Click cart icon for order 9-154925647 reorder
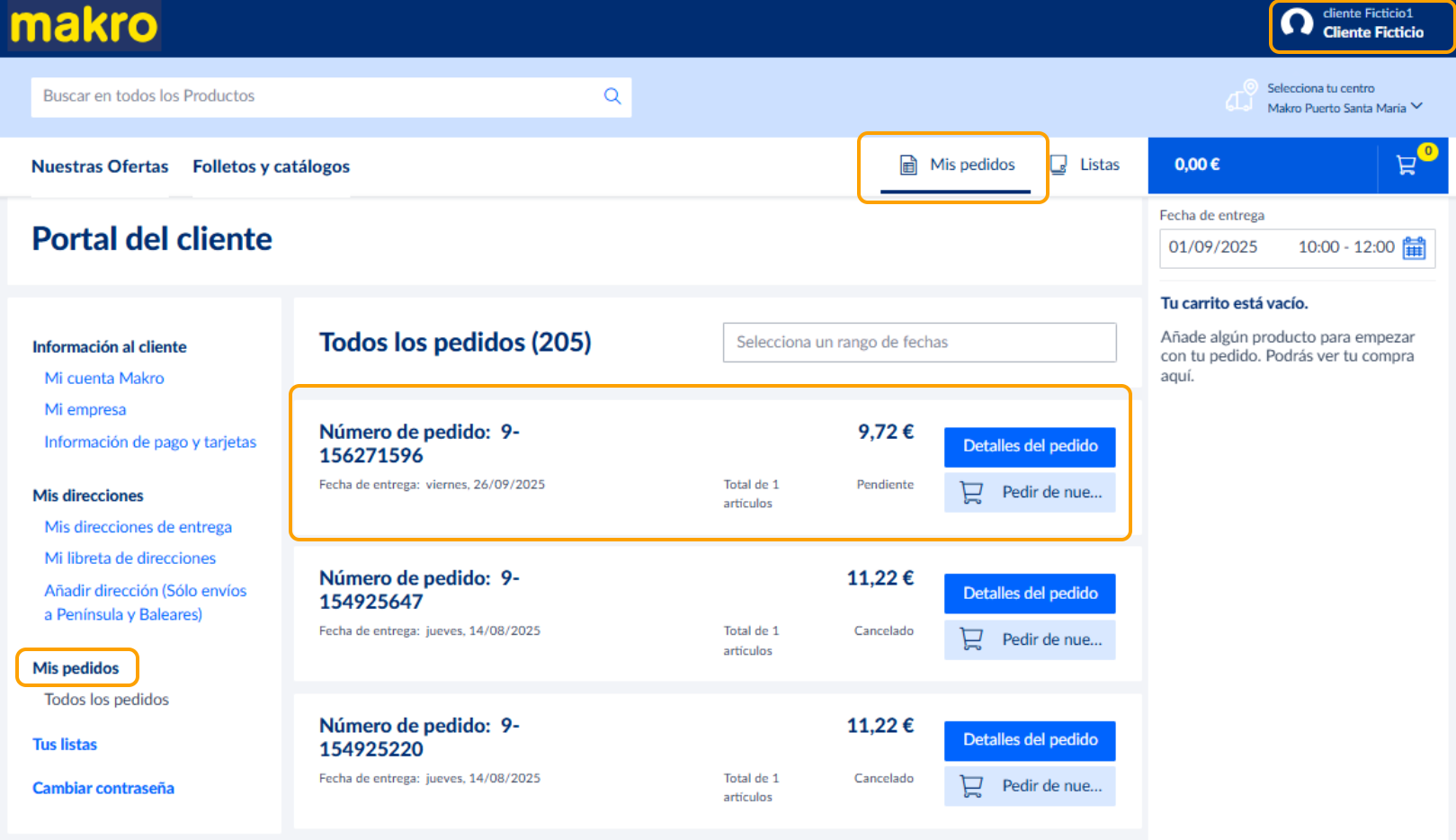This screenshot has width=1456, height=840. pos(971,639)
